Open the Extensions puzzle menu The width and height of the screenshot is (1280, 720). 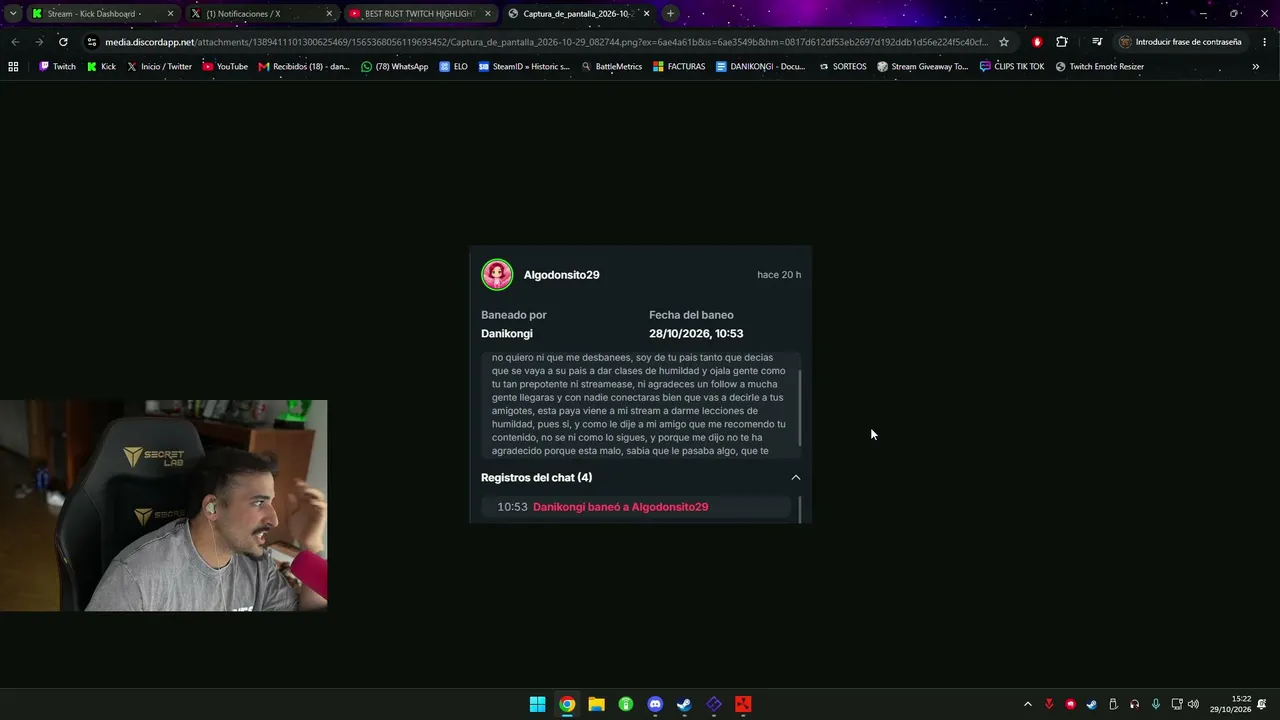pyautogui.click(x=1062, y=42)
